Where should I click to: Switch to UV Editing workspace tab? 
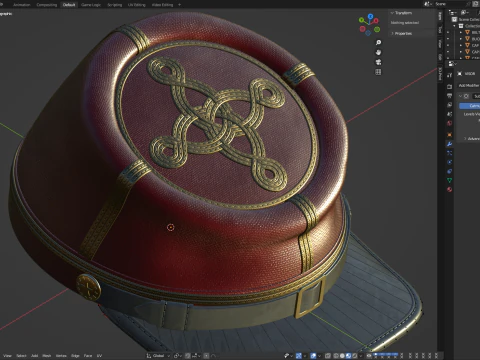pyautogui.click(x=137, y=5)
